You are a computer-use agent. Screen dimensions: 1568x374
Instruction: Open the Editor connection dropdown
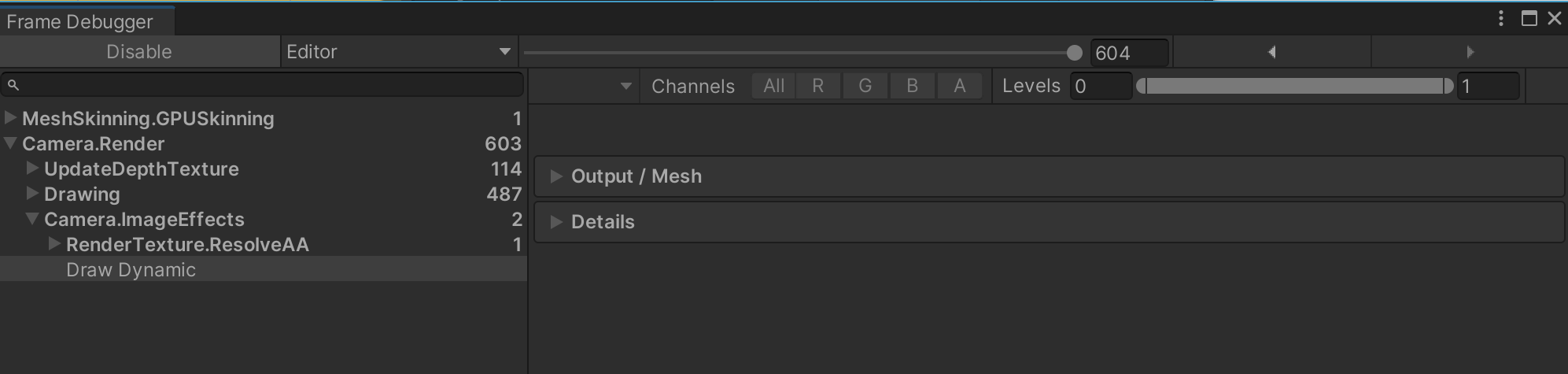(398, 52)
